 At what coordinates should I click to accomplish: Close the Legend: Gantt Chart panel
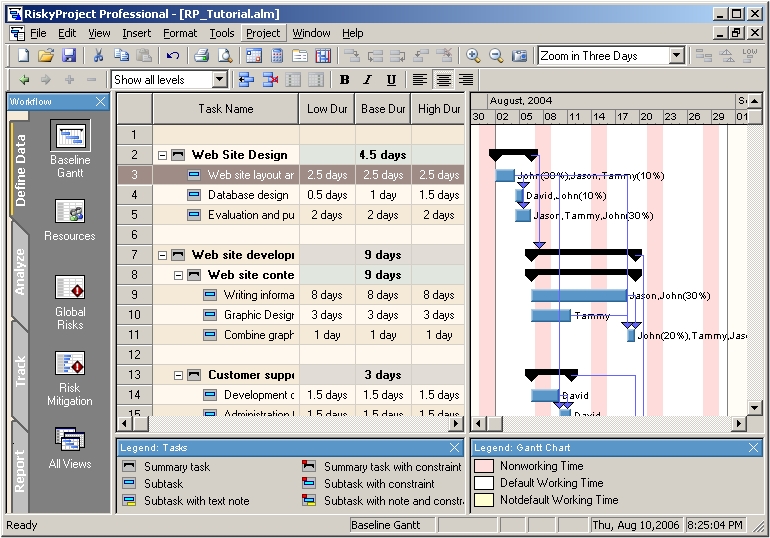754,448
